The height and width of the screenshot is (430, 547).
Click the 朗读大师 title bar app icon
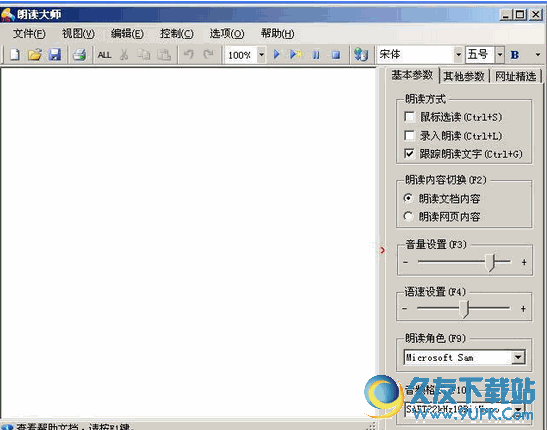[x=7, y=15]
